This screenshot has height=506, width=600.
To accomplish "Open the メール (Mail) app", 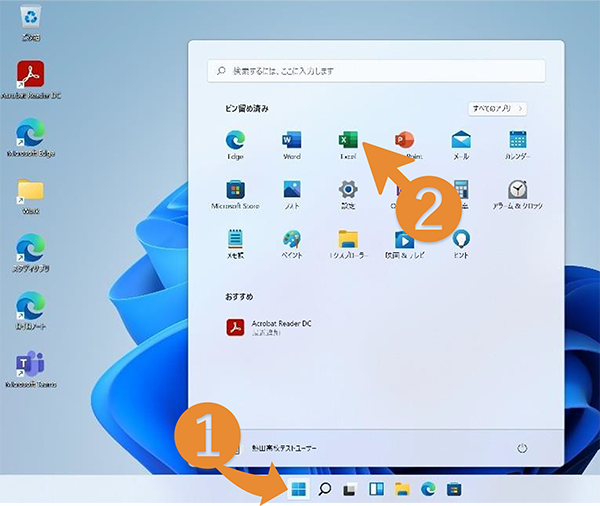I will click(x=461, y=145).
